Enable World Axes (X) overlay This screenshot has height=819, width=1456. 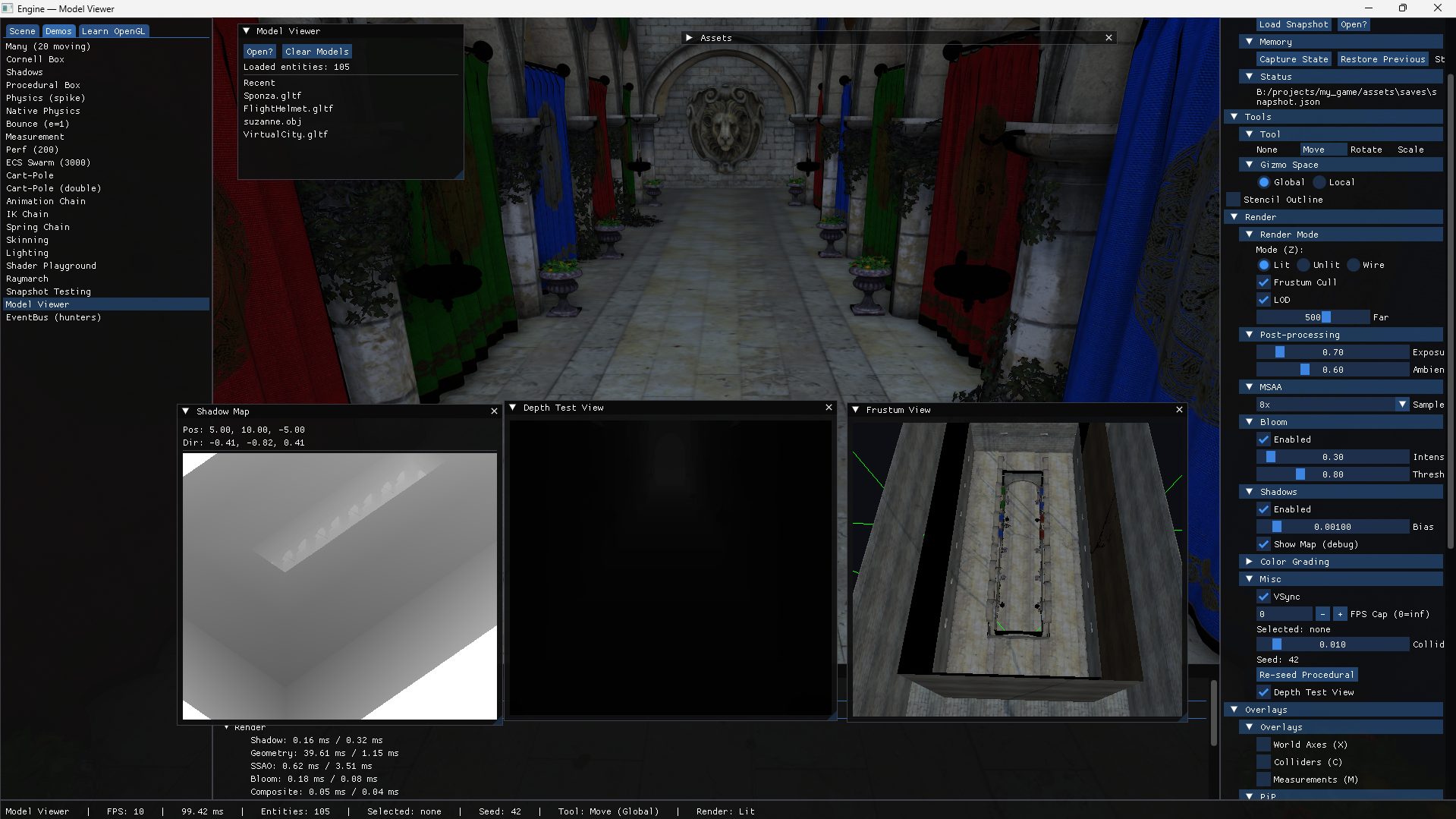1264,745
